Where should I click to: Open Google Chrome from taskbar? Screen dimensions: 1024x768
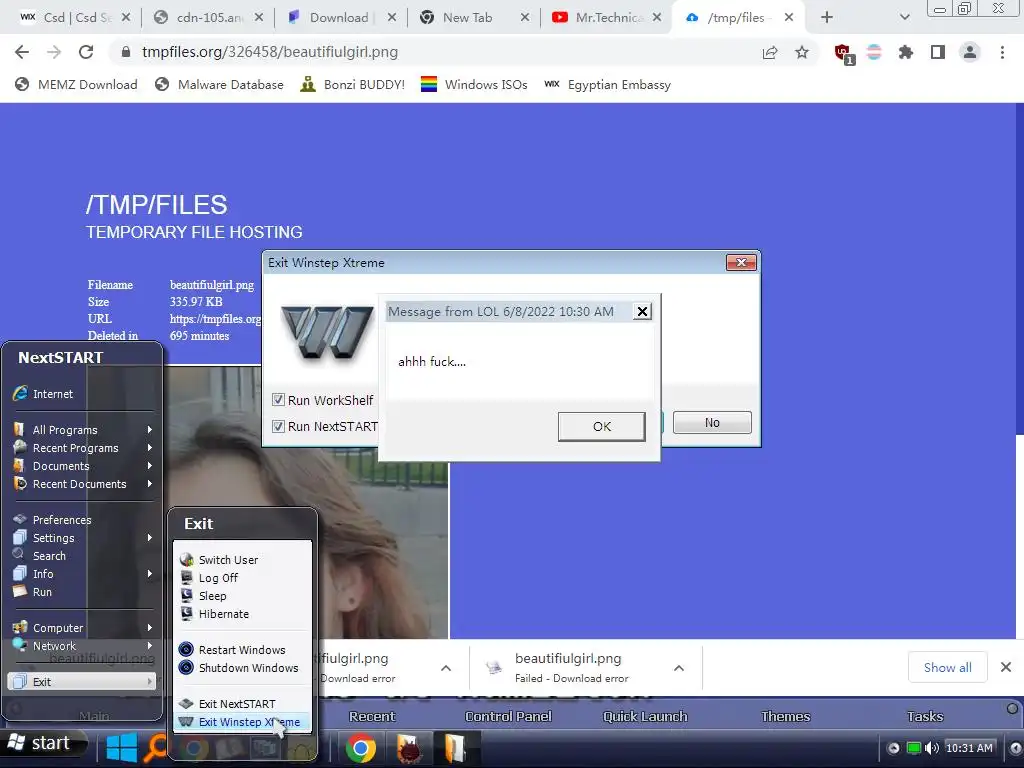[360, 748]
